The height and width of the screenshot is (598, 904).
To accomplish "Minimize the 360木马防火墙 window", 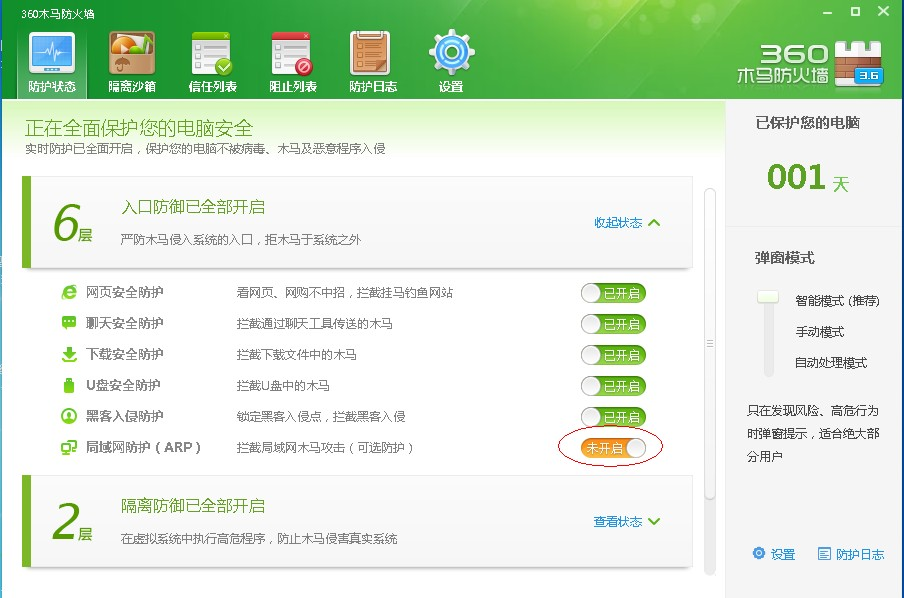I will (x=828, y=12).
